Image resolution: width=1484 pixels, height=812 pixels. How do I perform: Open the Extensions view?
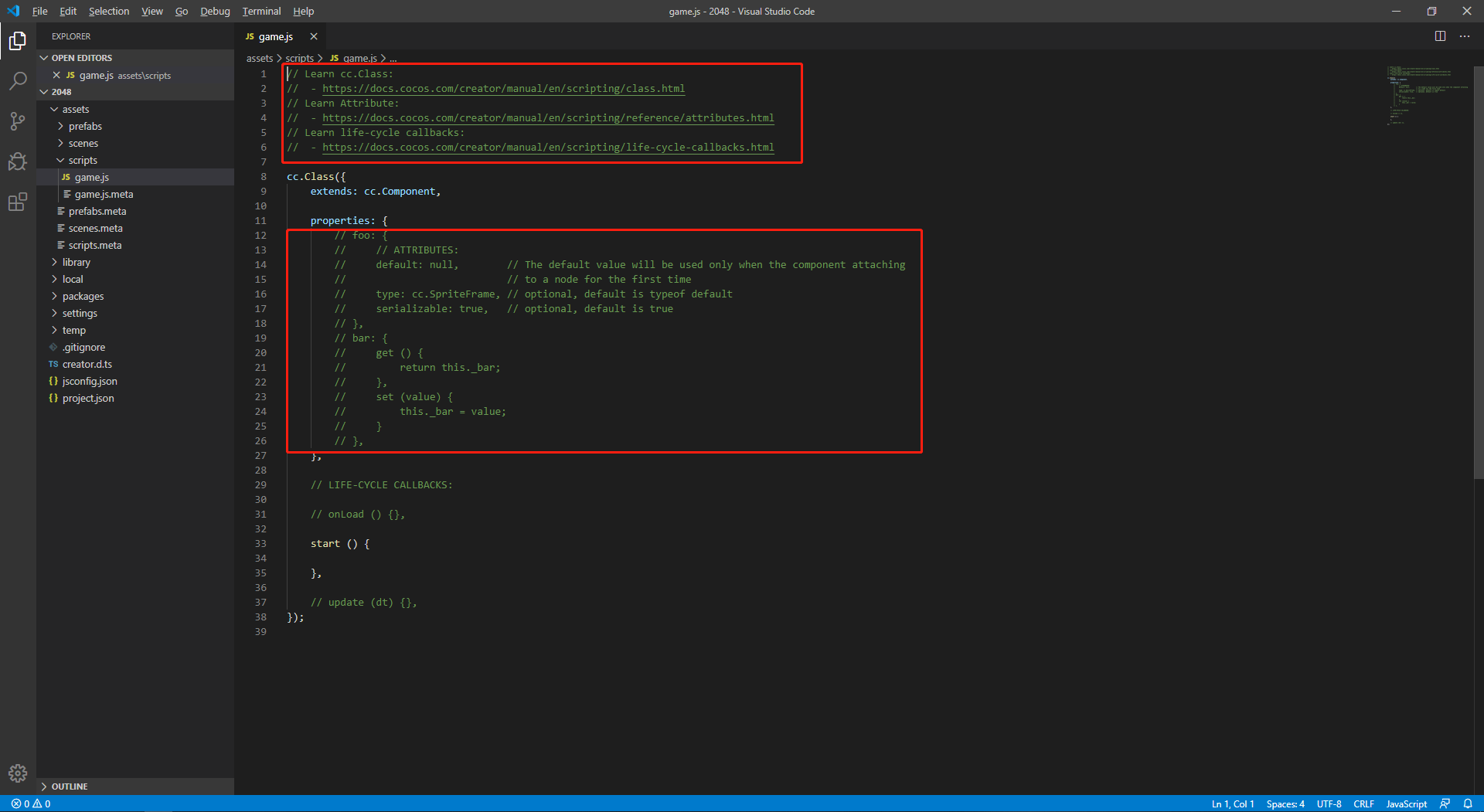[x=17, y=202]
